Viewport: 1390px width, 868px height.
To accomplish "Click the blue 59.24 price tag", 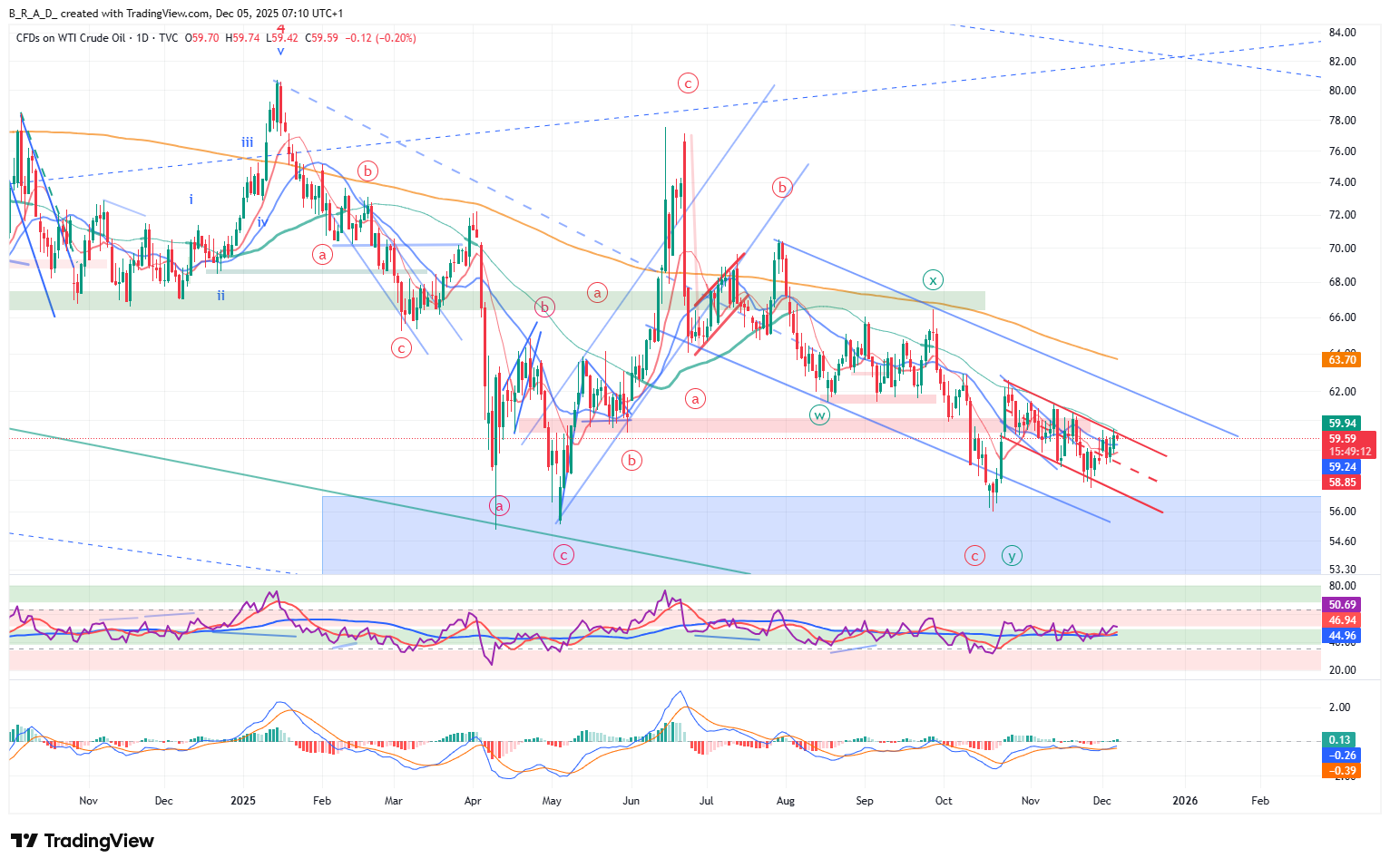I will (x=1342, y=467).
